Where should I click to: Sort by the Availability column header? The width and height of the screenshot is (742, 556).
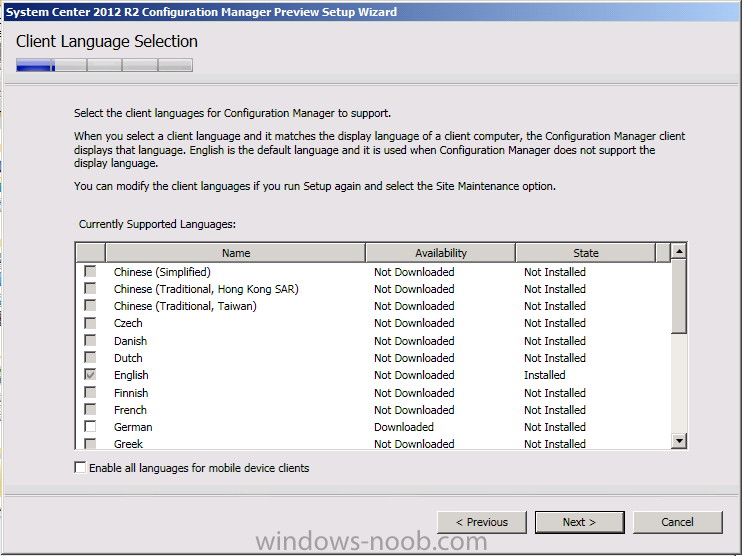point(441,253)
